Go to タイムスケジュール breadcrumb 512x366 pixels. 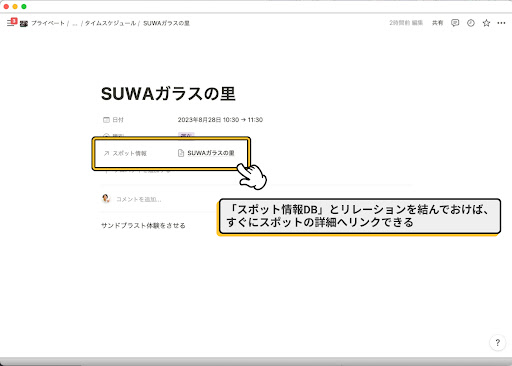[x=110, y=23]
